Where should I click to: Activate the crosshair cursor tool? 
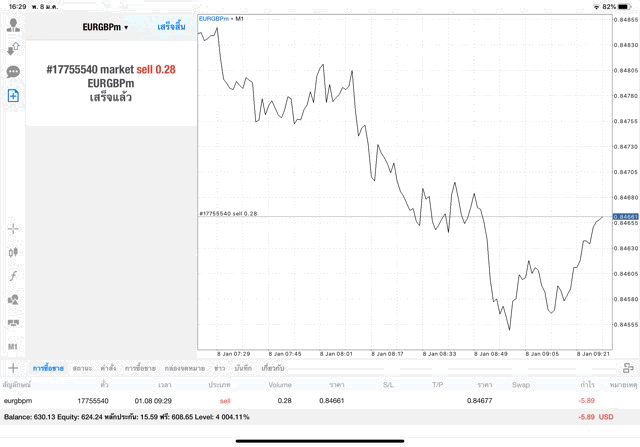[x=14, y=229]
